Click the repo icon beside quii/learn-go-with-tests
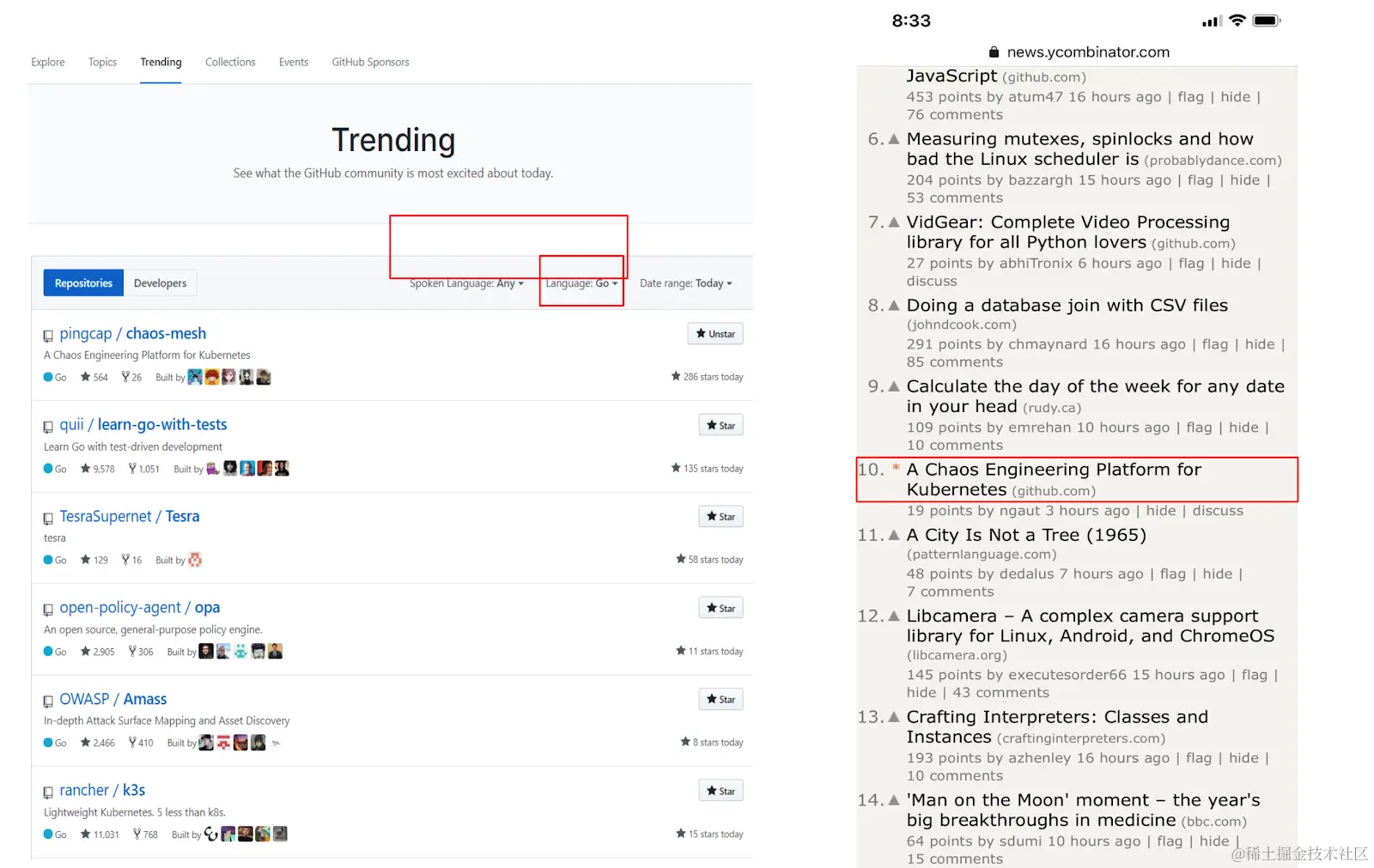1374x868 pixels. (48, 427)
